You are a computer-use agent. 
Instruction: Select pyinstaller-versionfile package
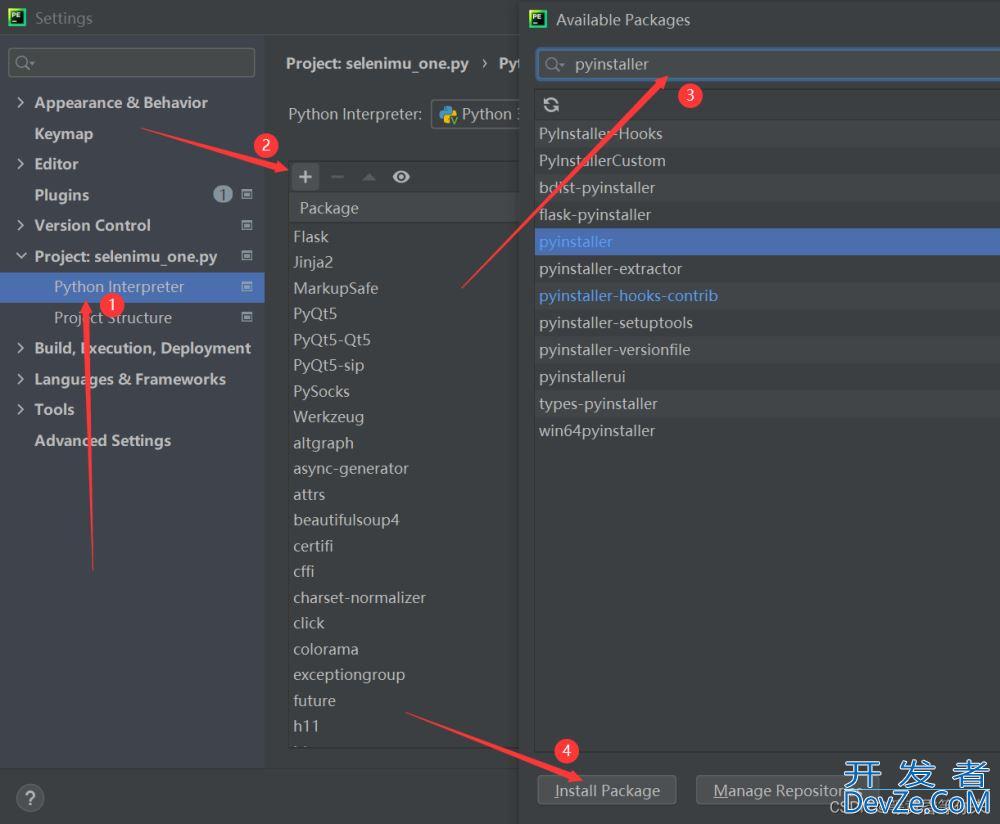767,349
